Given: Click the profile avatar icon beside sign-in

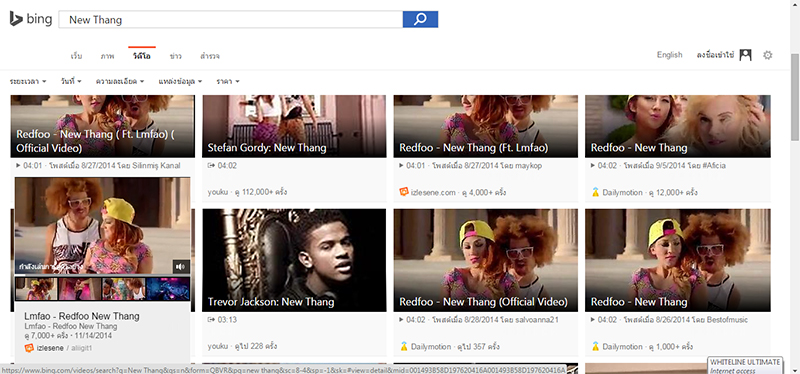Looking at the screenshot, I should click(x=745, y=55).
